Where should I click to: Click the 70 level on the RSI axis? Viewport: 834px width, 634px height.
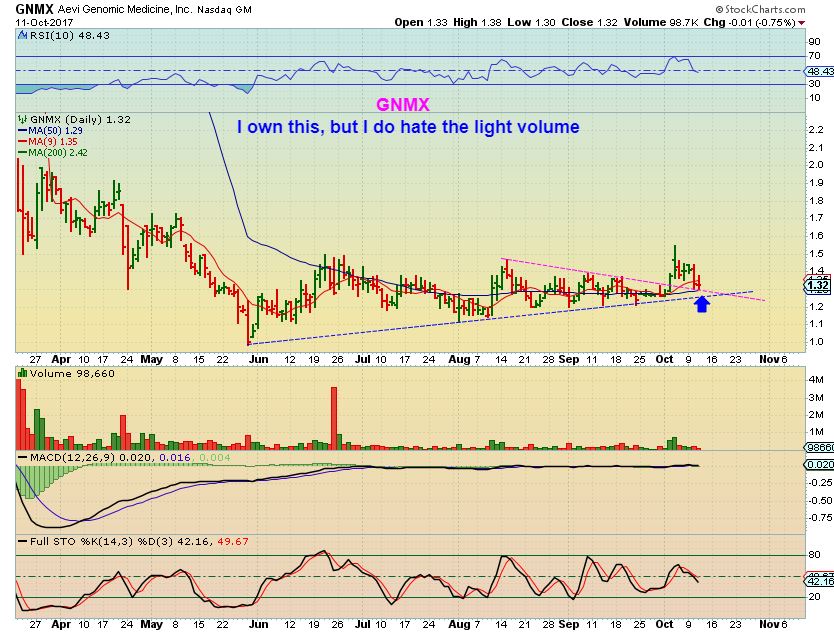814,56
